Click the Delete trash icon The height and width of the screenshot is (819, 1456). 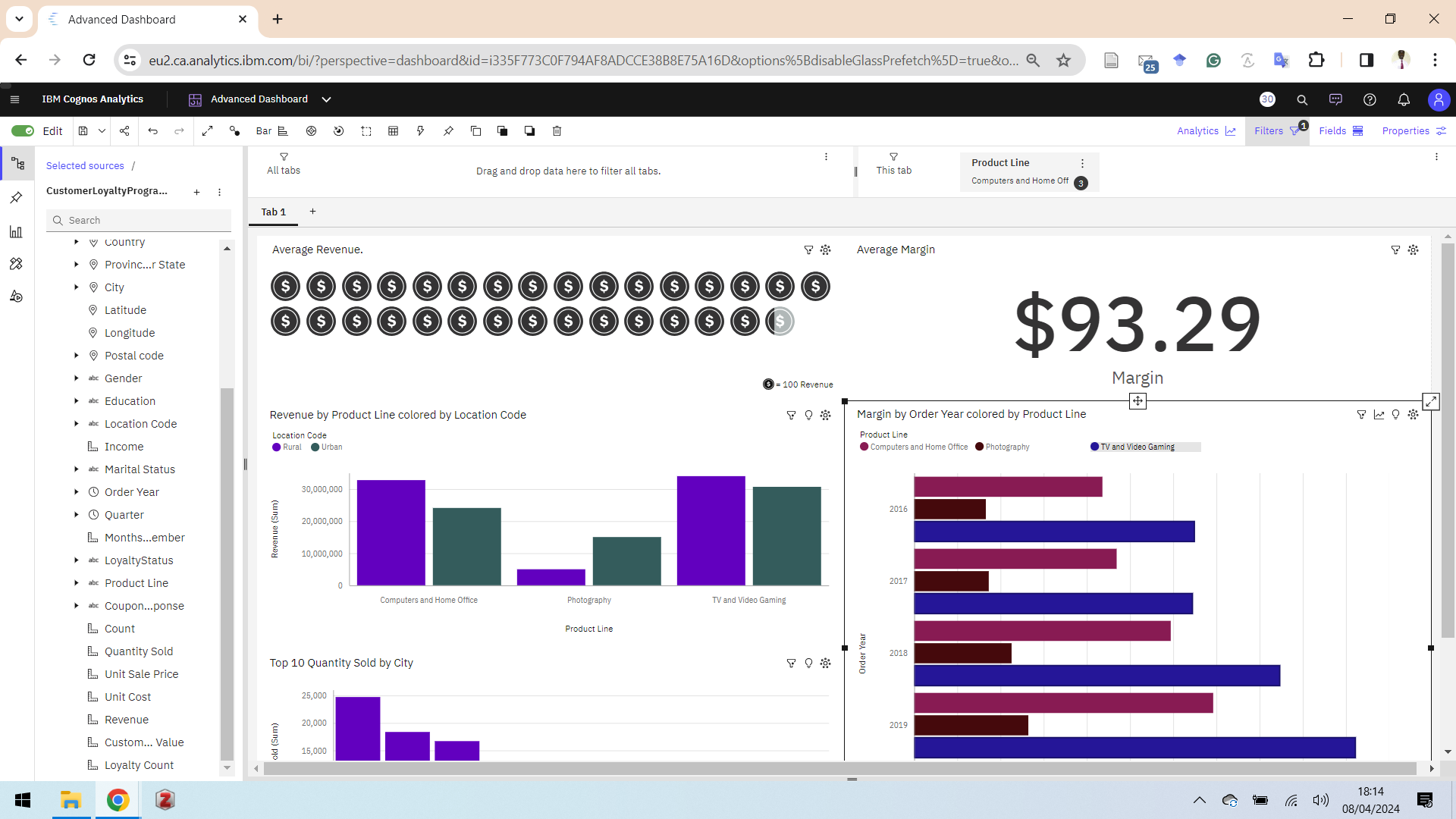[x=557, y=131]
